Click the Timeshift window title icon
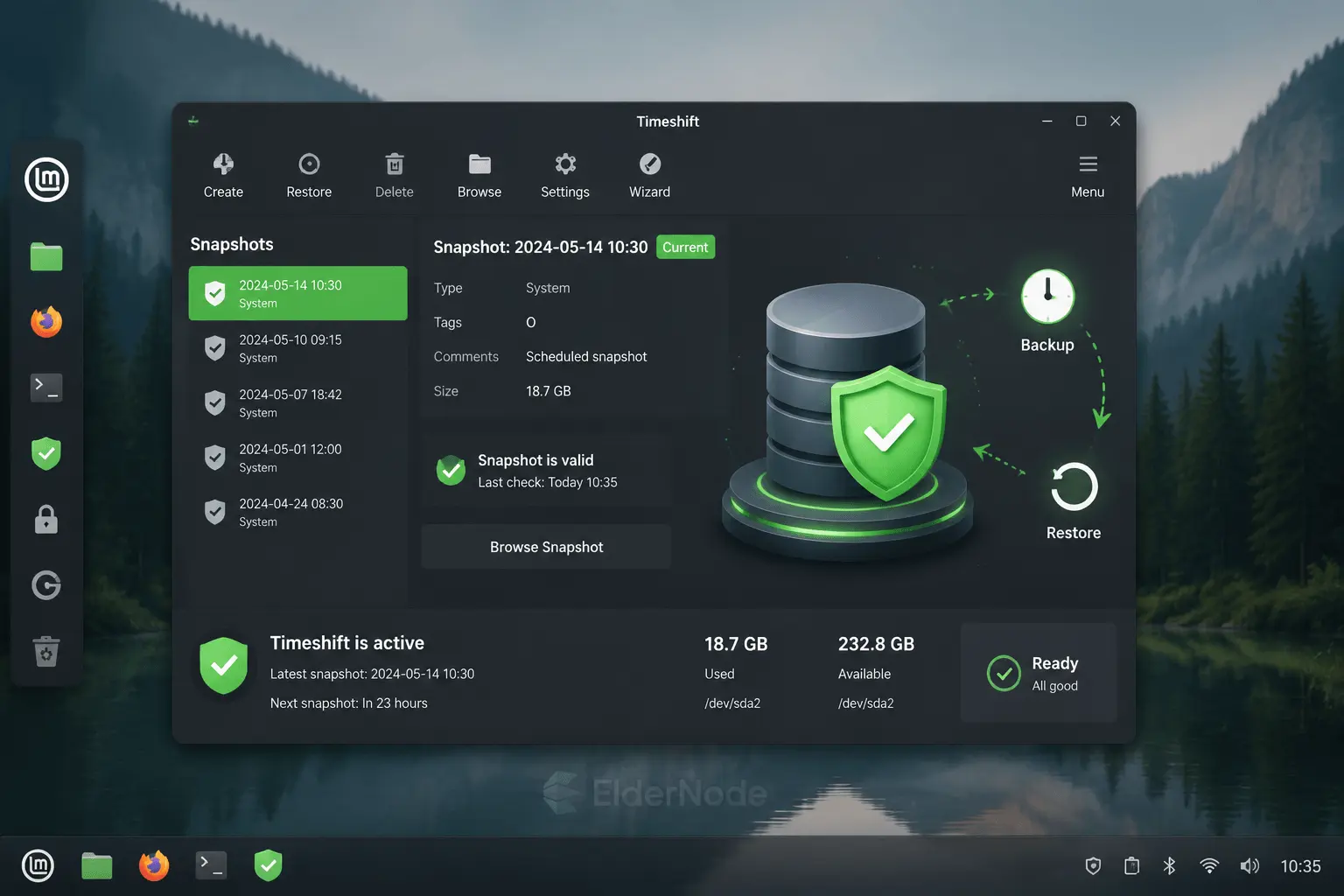This screenshot has width=1344, height=896. tap(193, 121)
